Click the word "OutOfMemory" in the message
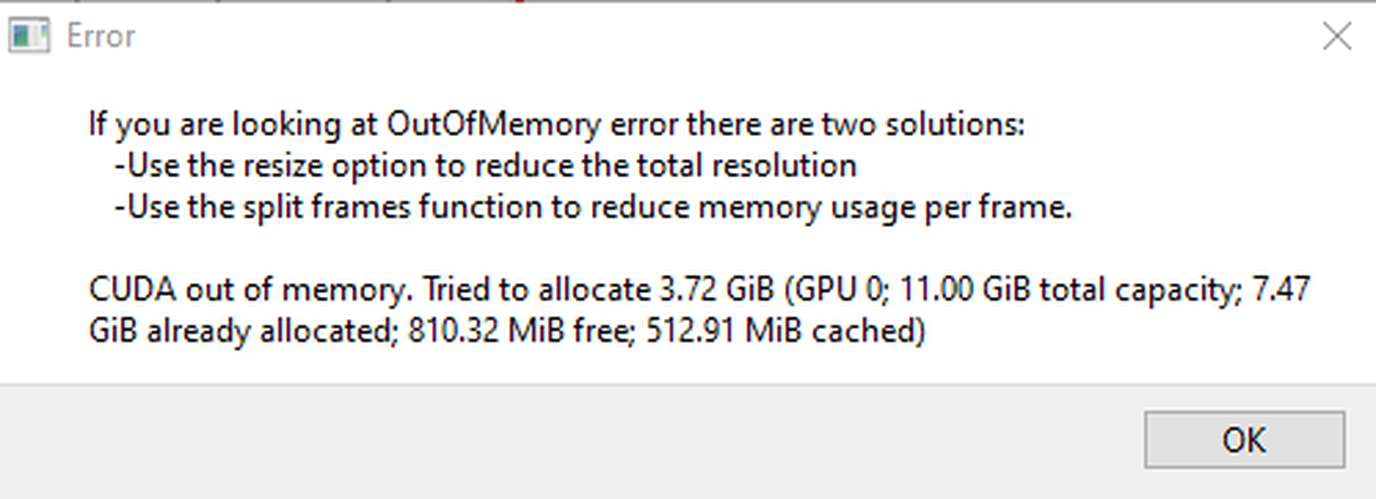The image size is (1376, 499). click(494, 125)
